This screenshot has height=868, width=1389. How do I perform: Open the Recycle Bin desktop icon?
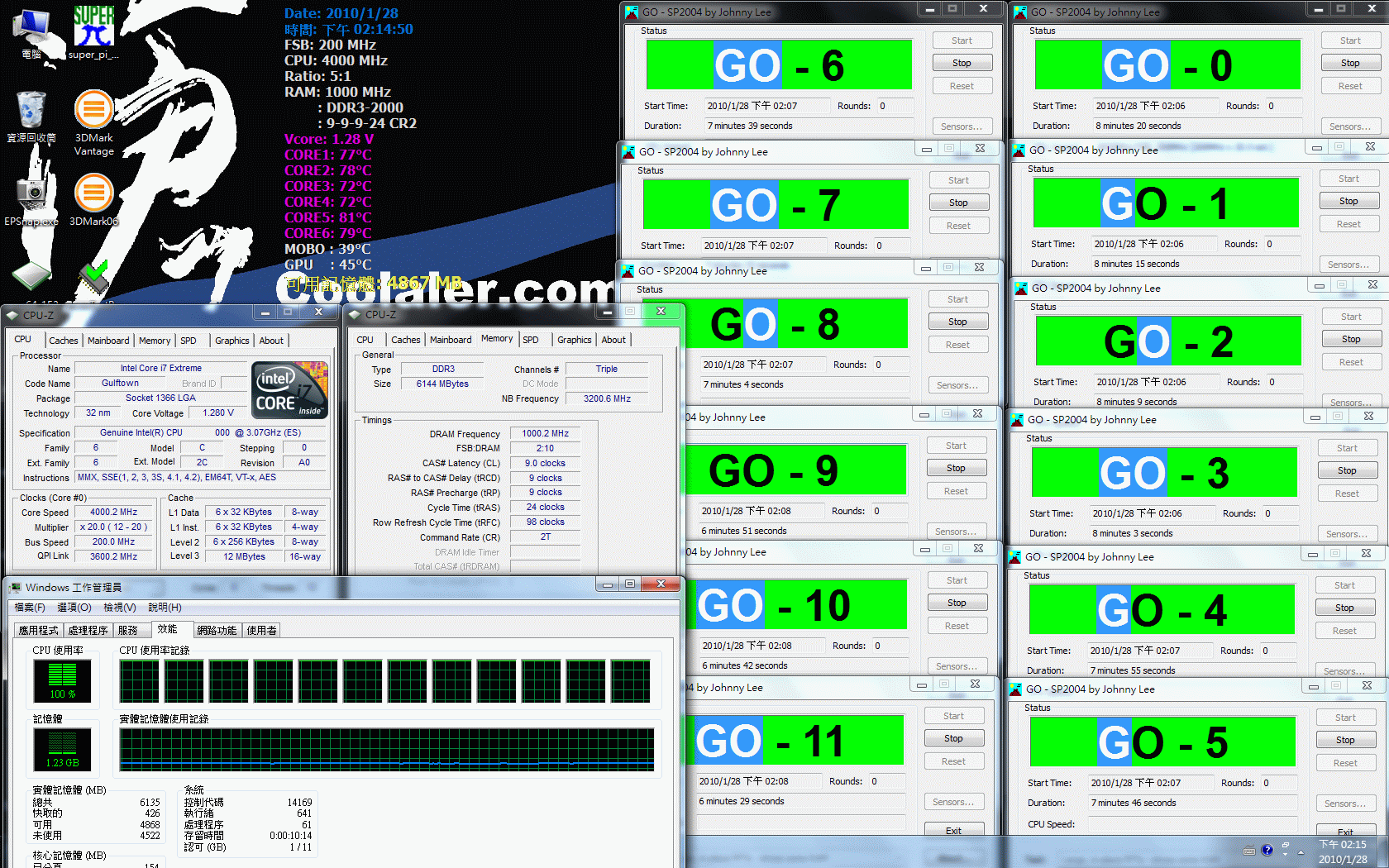[x=31, y=116]
